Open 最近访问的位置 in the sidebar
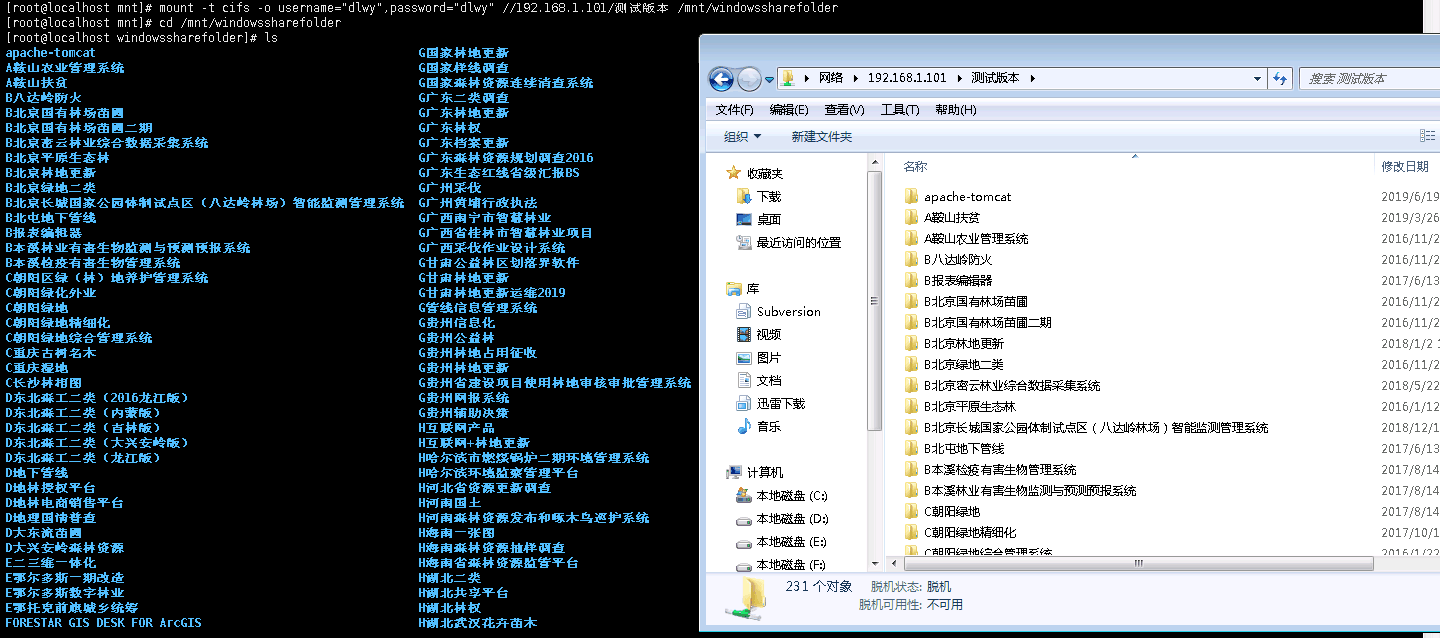1440x638 pixels. coord(799,242)
